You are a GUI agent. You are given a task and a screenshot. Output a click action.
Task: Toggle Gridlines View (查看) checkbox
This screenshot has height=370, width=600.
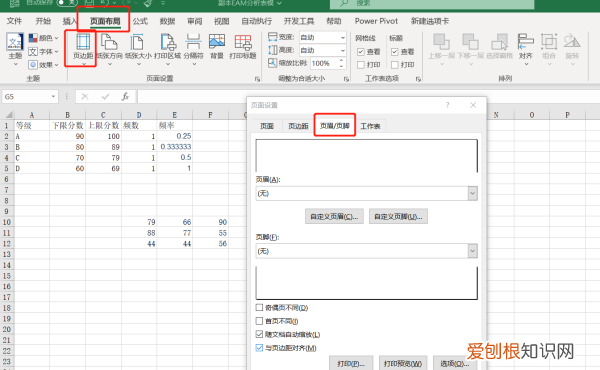[360, 52]
